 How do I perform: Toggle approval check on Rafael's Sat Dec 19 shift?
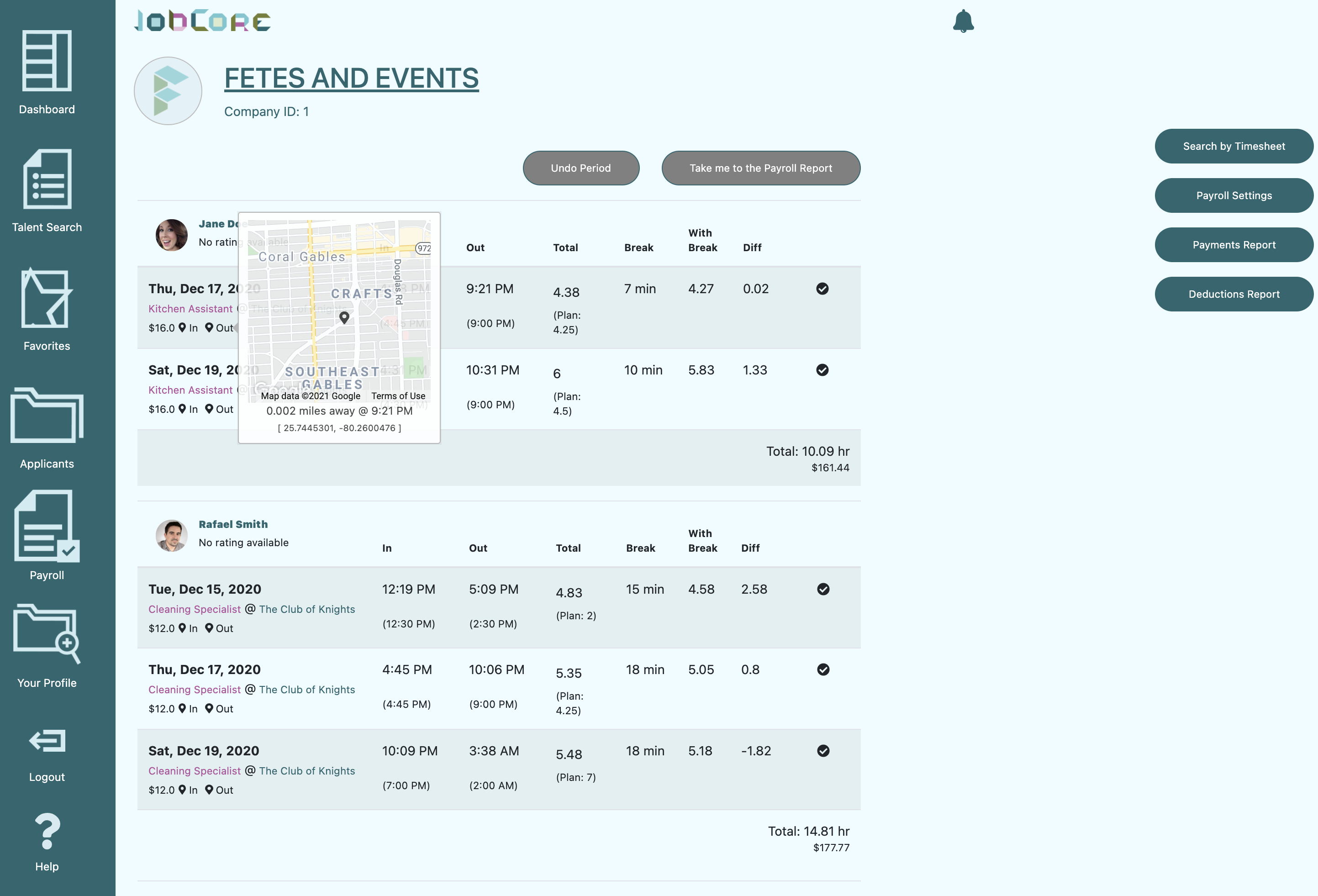(x=823, y=751)
